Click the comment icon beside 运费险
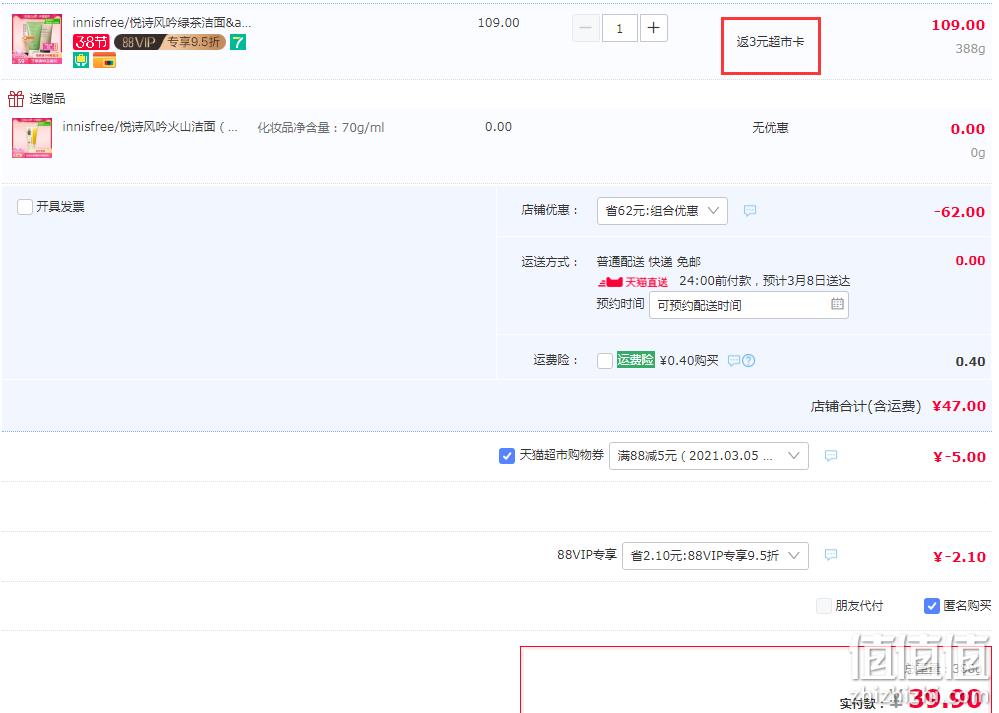This screenshot has height=713, width=999. [734, 361]
